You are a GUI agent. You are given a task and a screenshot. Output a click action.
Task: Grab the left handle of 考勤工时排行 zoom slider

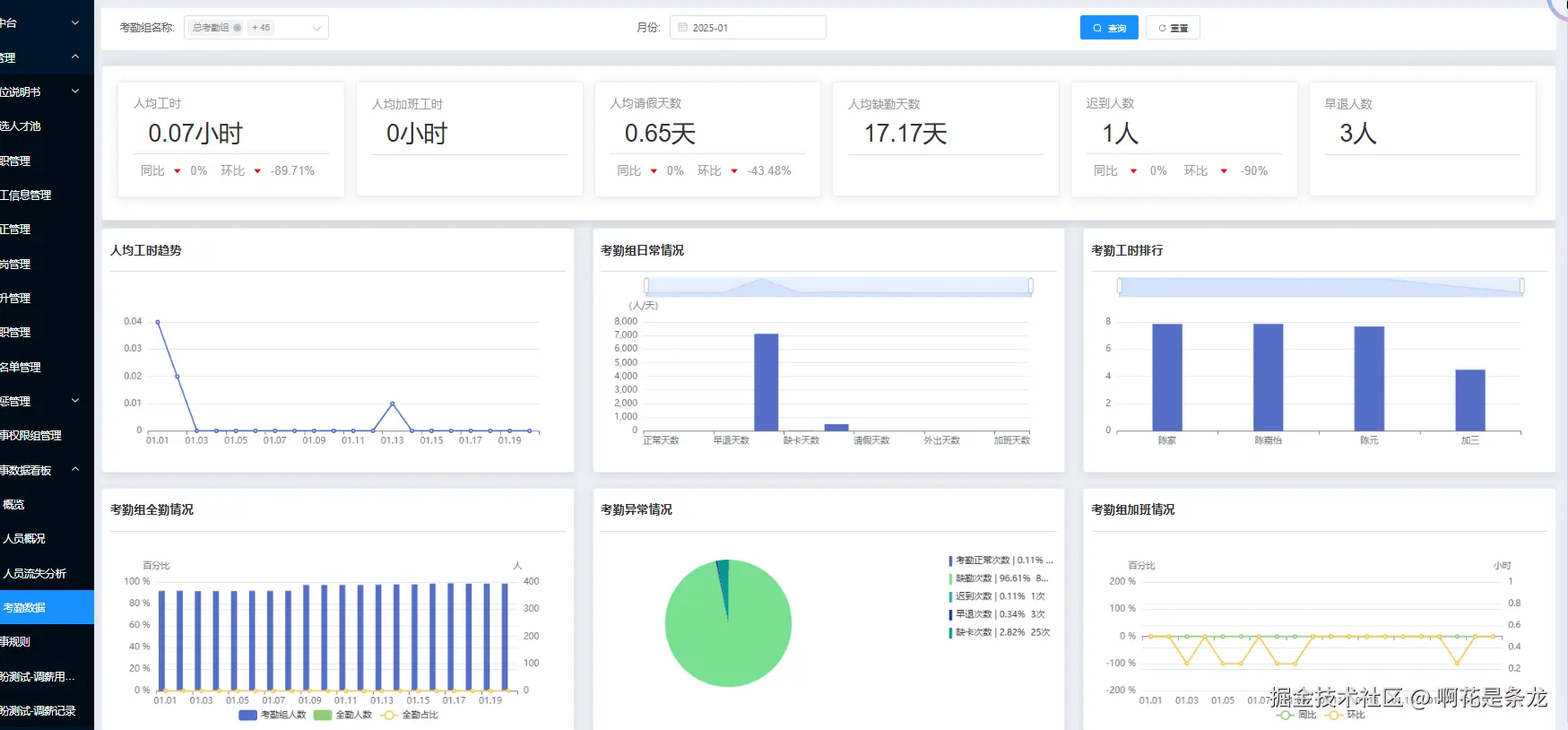(1120, 286)
